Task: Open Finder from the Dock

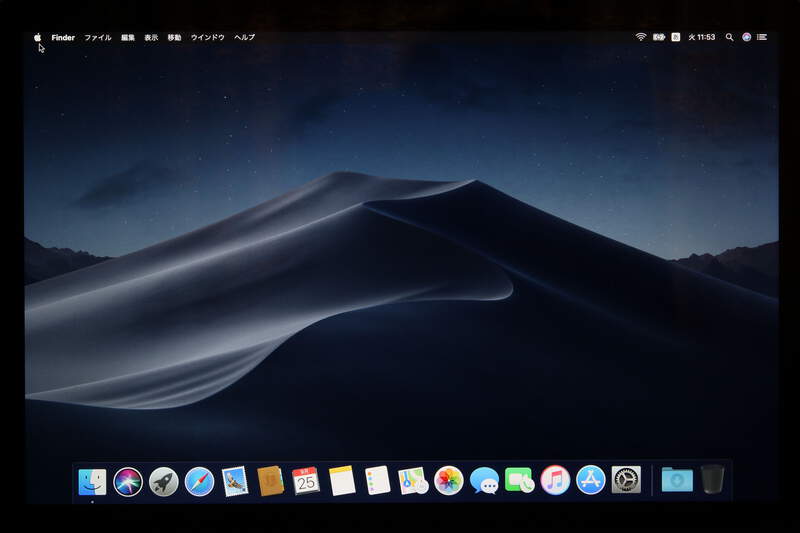Action: click(92, 481)
